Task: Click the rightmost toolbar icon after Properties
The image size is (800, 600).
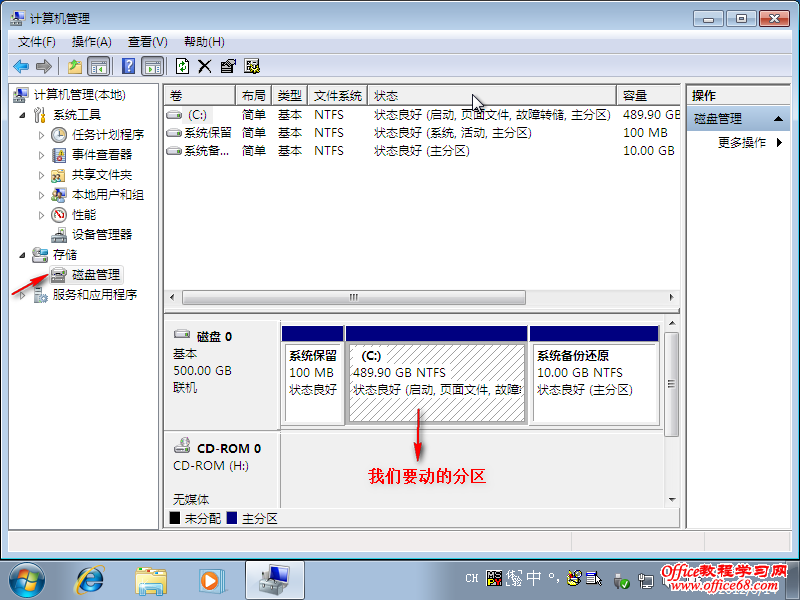Action: (252, 66)
